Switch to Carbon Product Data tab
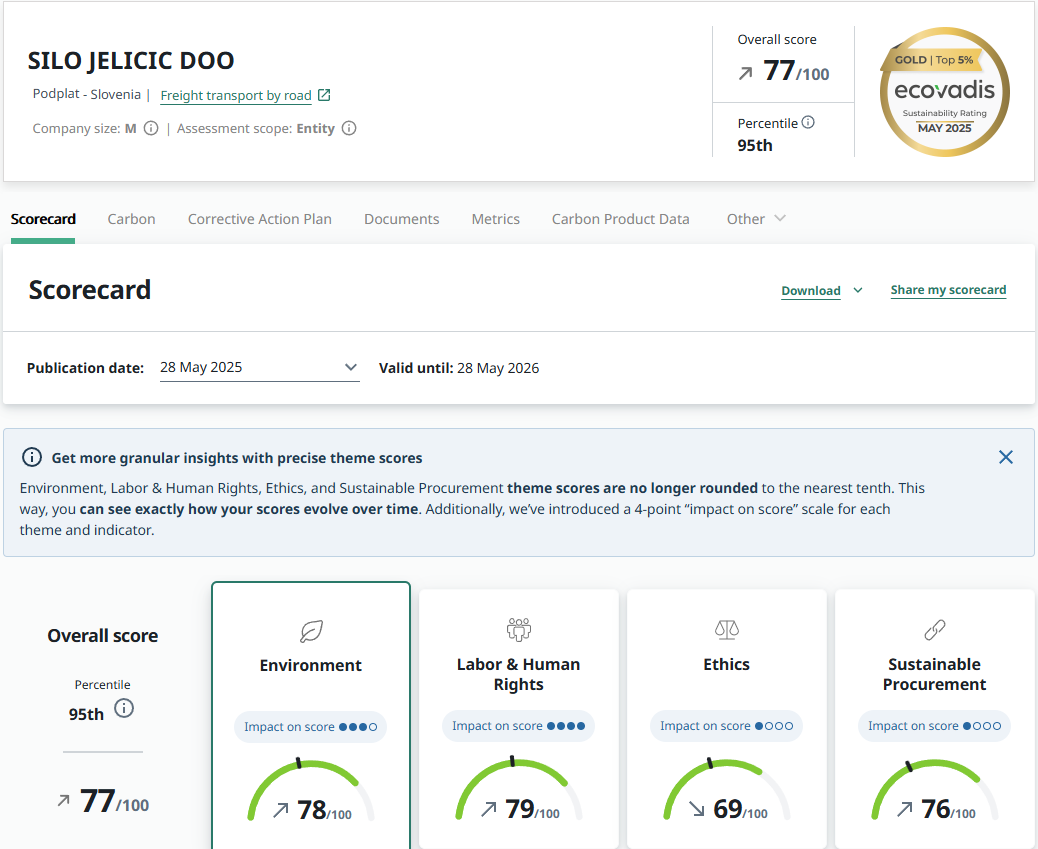The height and width of the screenshot is (849, 1038). (x=620, y=219)
